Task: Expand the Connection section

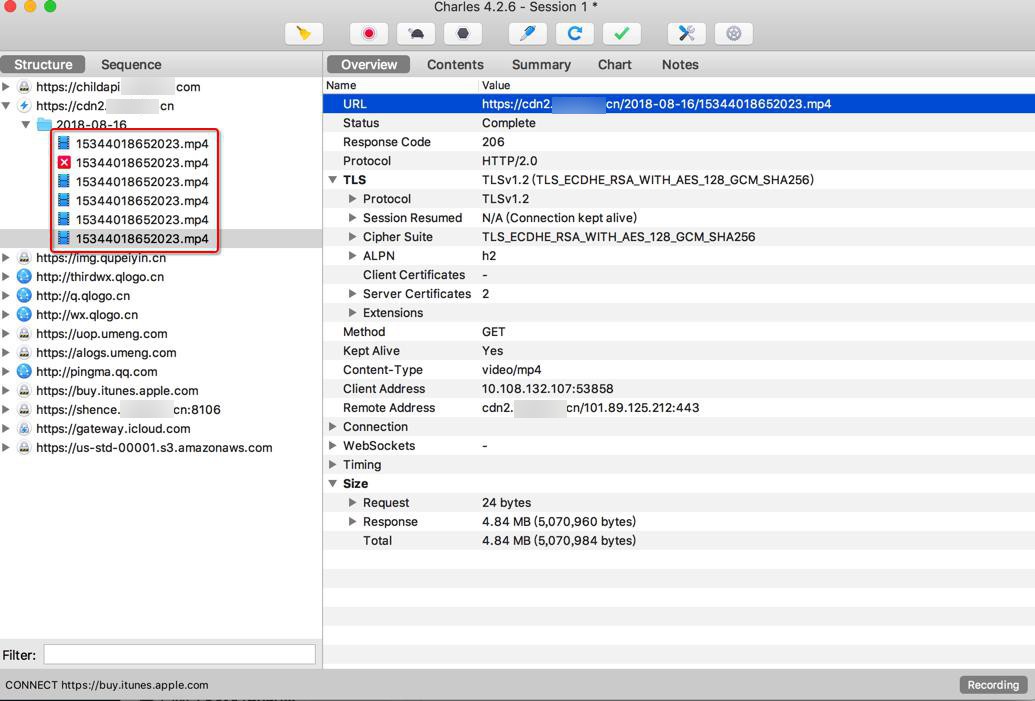Action: [x=333, y=426]
